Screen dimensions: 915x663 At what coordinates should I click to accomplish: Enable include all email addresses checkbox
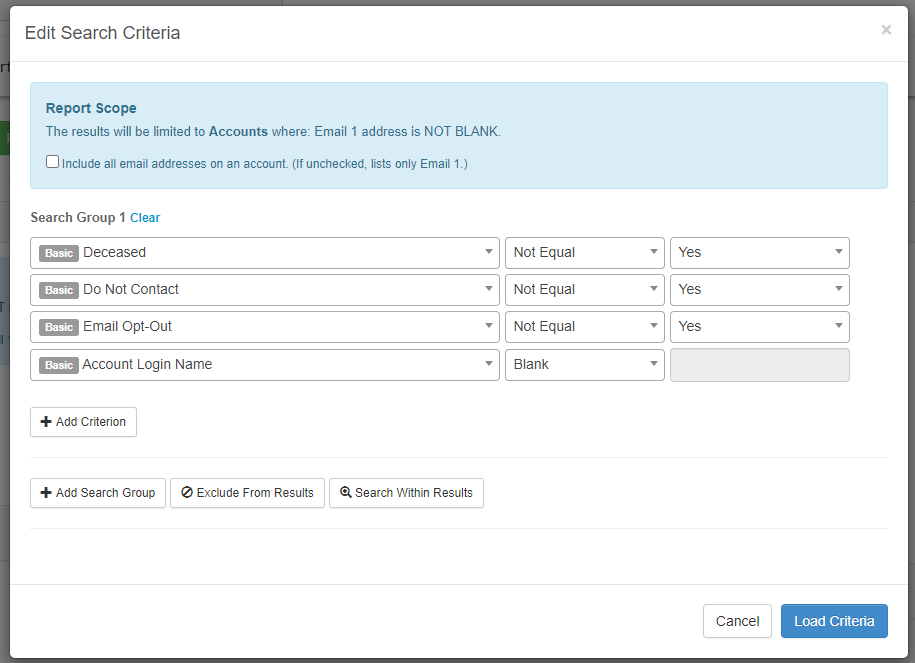coord(53,162)
